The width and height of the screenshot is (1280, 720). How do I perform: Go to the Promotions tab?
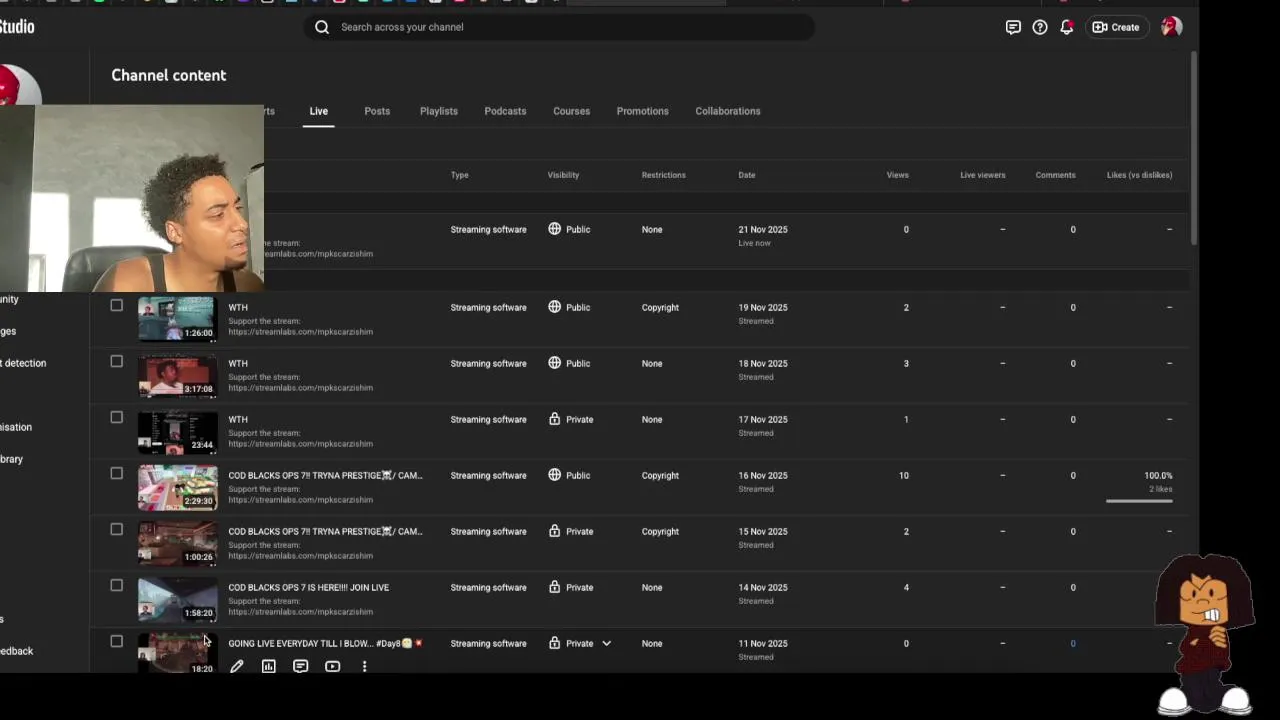pos(642,111)
